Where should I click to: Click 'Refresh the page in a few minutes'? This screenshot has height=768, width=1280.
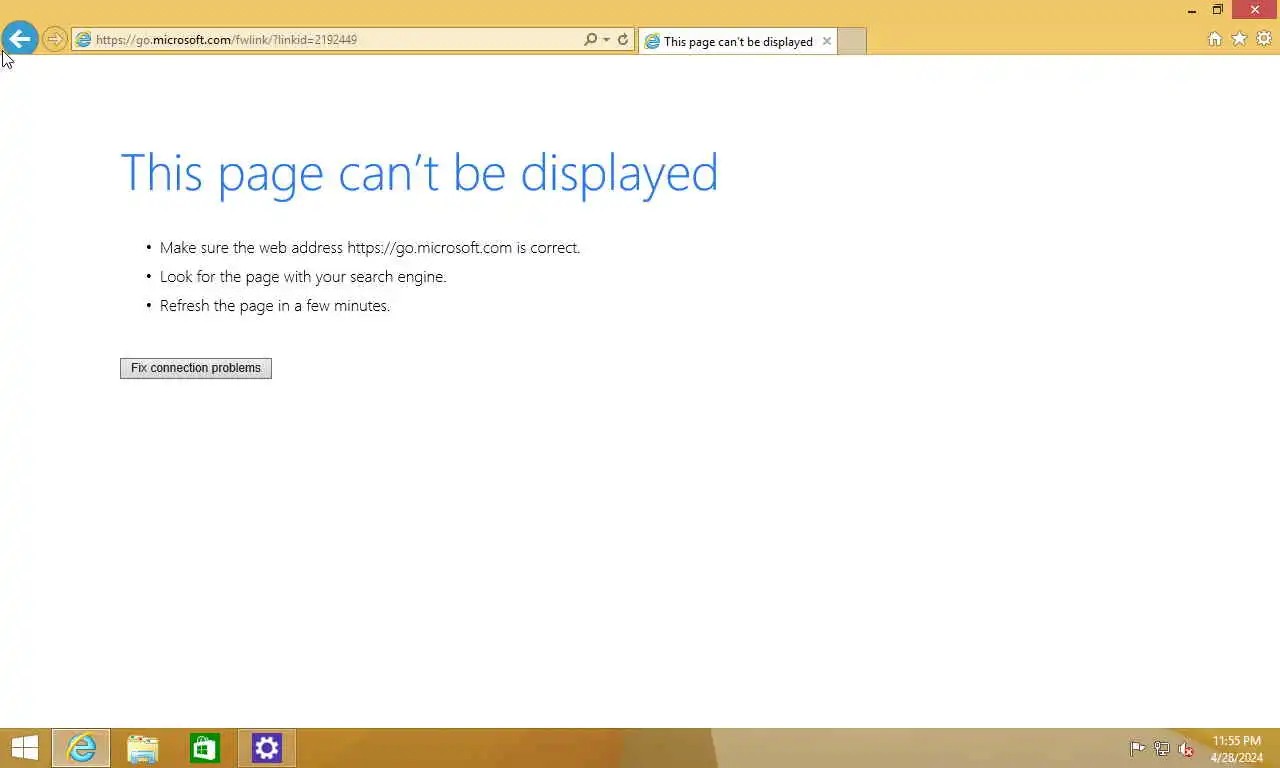(275, 306)
